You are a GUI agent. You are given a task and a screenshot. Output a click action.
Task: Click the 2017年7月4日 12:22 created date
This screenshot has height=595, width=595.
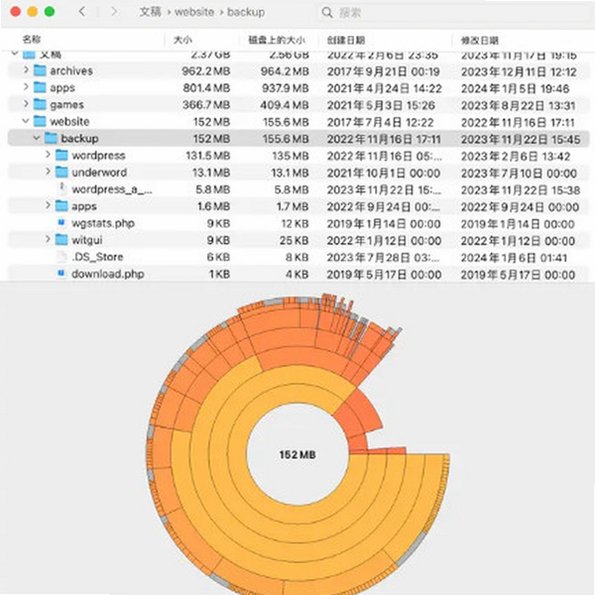point(380,123)
